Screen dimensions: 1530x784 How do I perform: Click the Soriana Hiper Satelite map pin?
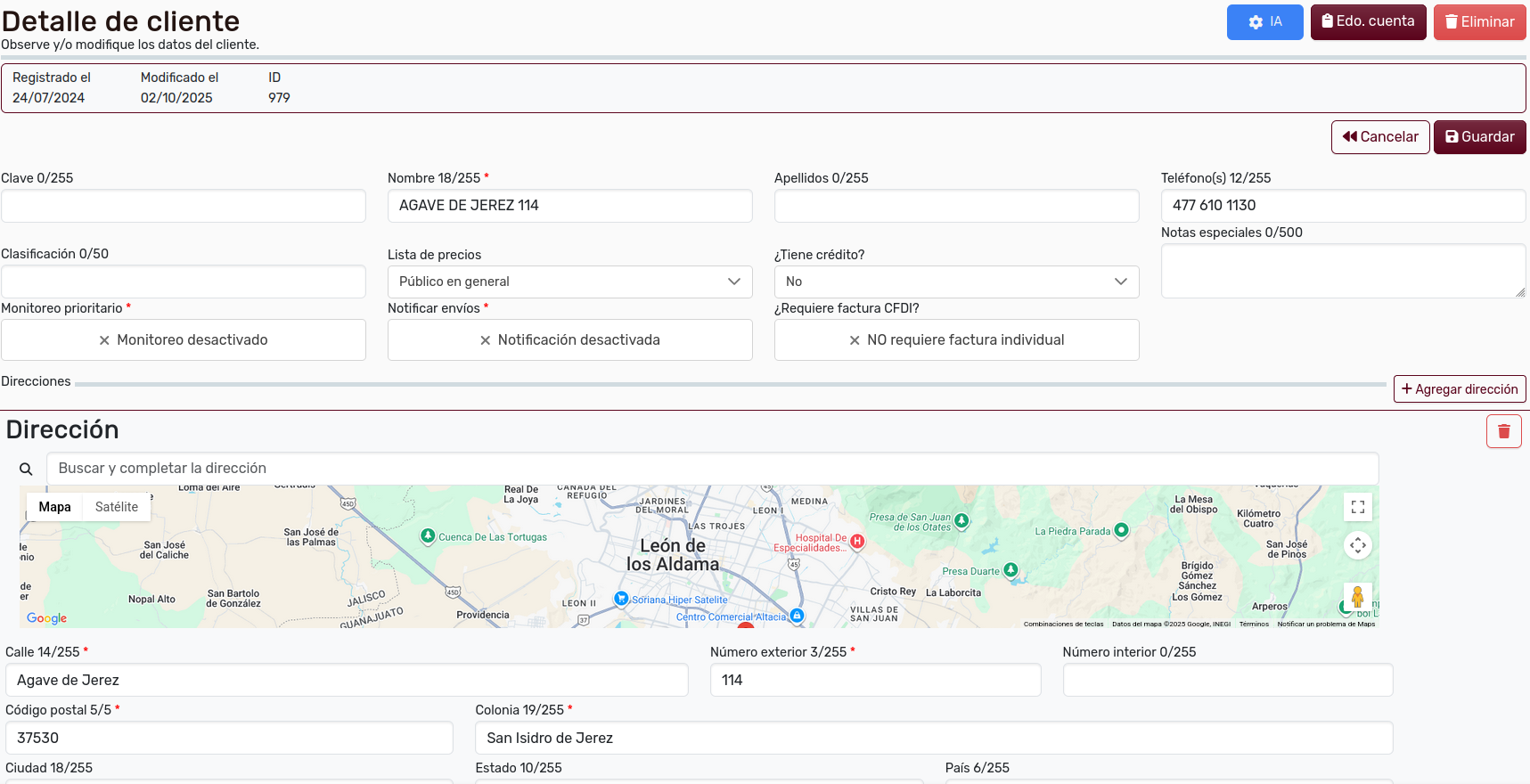point(622,599)
